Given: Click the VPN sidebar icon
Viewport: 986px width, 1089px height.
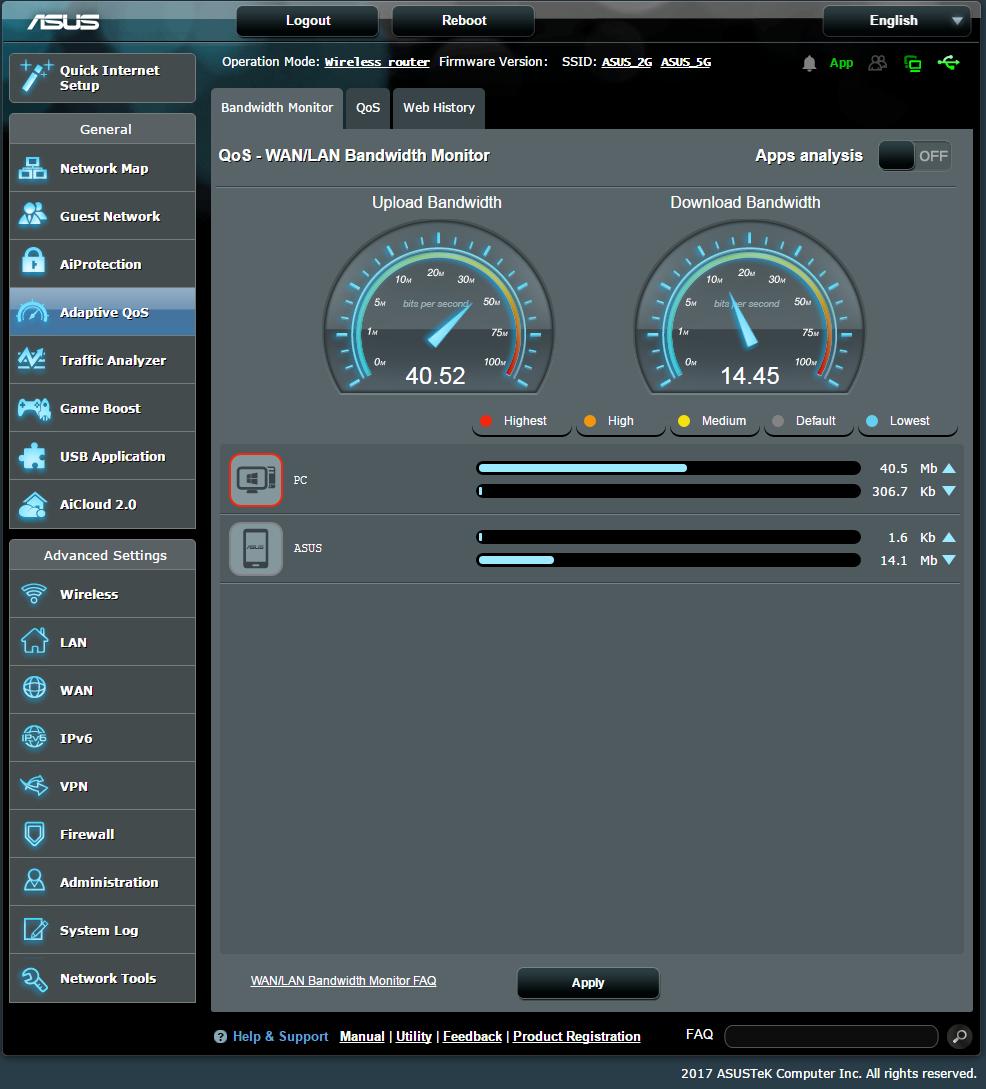Looking at the screenshot, I should pyautogui.click(x=34, y=785).
